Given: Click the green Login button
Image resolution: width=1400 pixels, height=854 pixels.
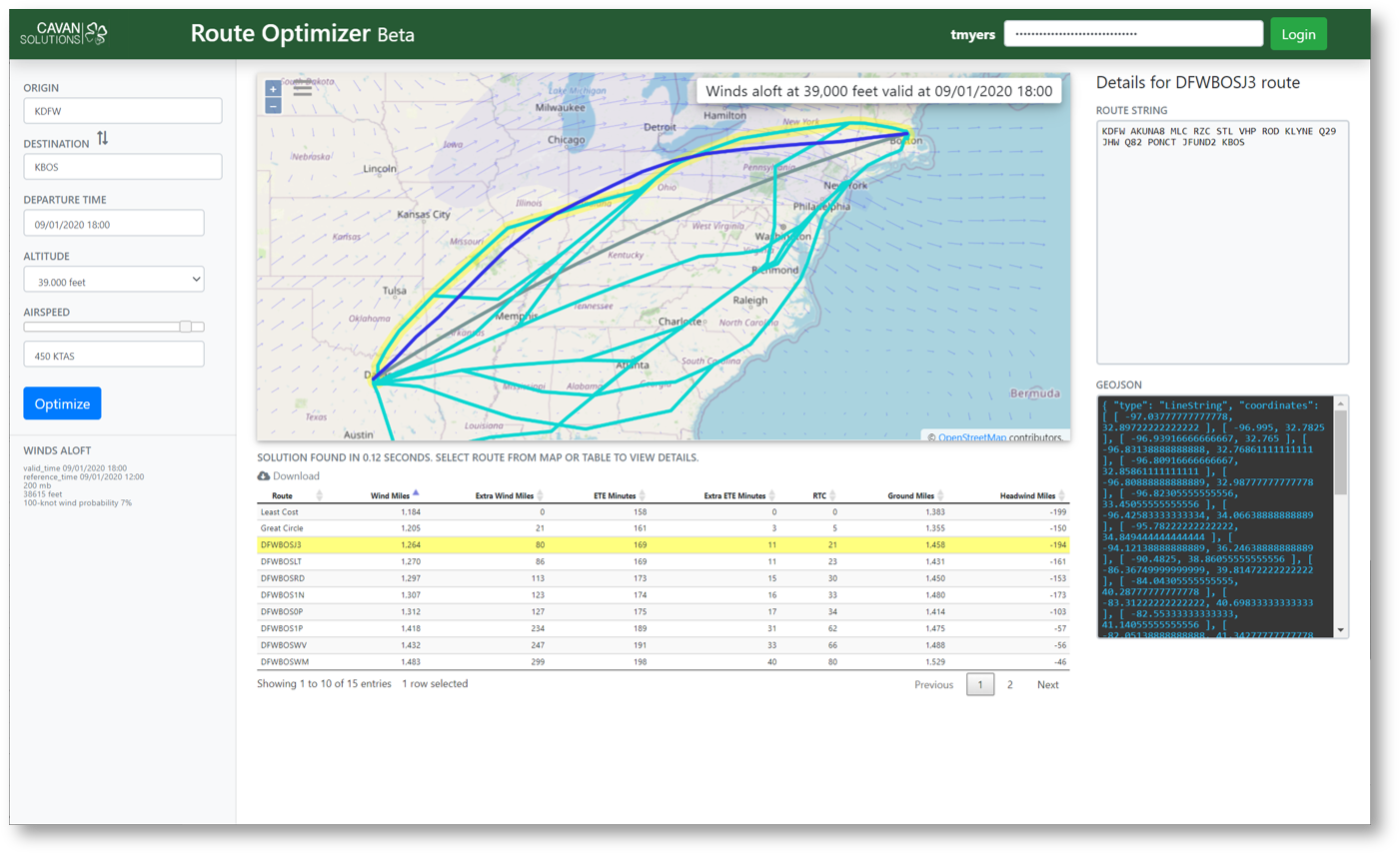Looking at the screenshot, I should pyautogui.click(x=1298, y=34).
